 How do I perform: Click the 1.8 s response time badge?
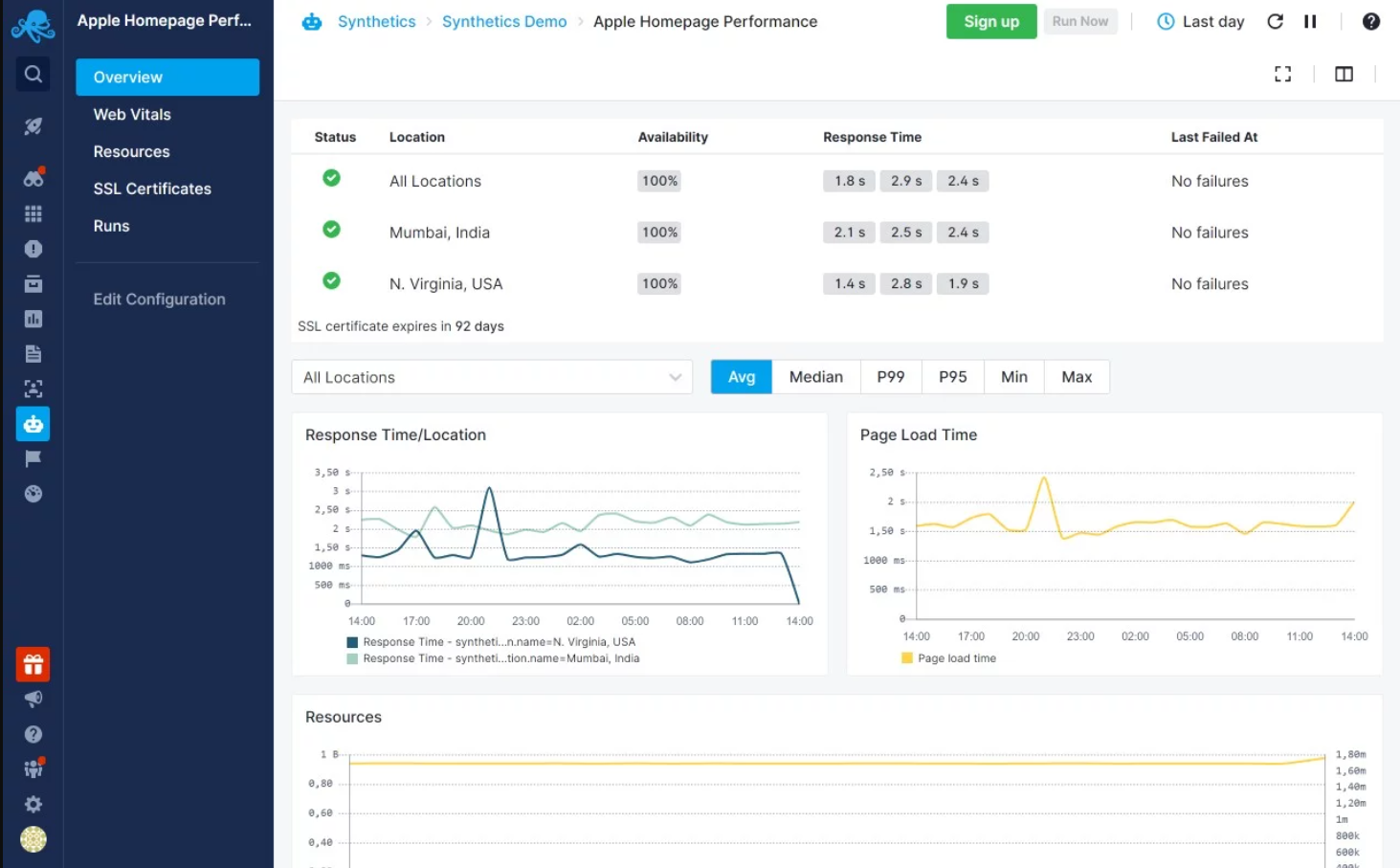click(849, 181)
